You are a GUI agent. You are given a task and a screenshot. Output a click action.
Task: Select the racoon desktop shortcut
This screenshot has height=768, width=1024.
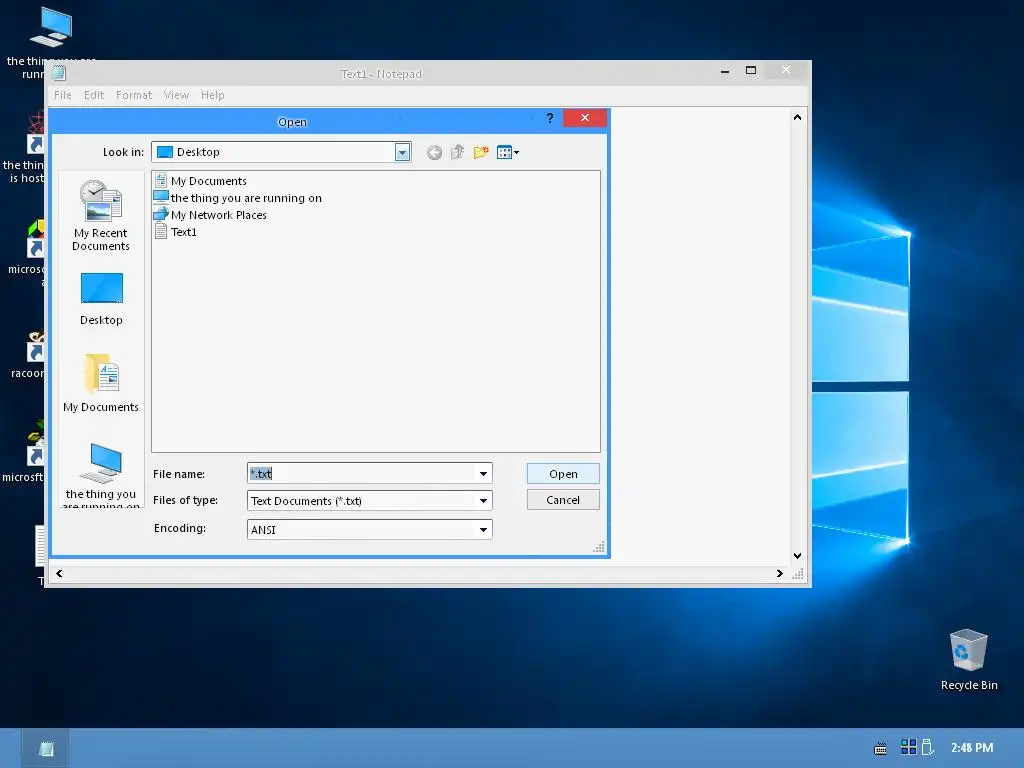[x=27, y=356]
